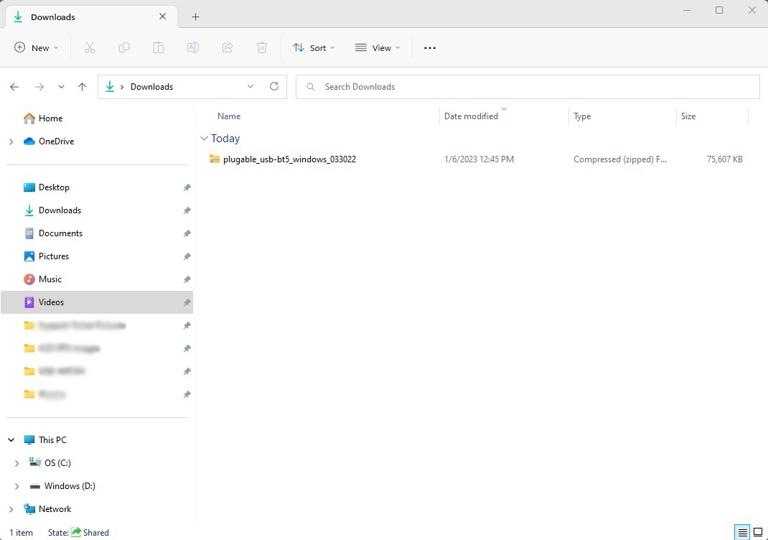
Task: Go up one folder level
Action: point(82,87)
